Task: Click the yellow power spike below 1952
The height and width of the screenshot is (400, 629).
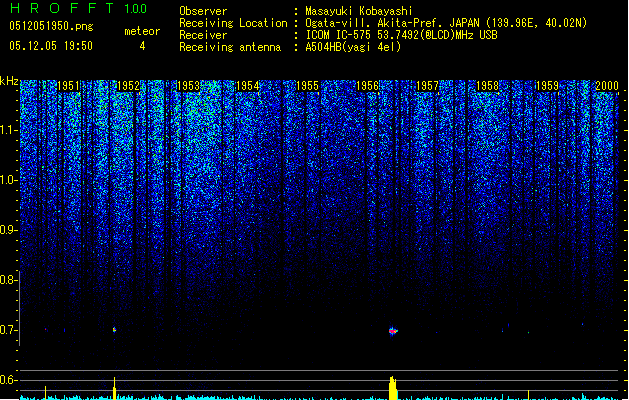Action: click(x=115, y=388)
